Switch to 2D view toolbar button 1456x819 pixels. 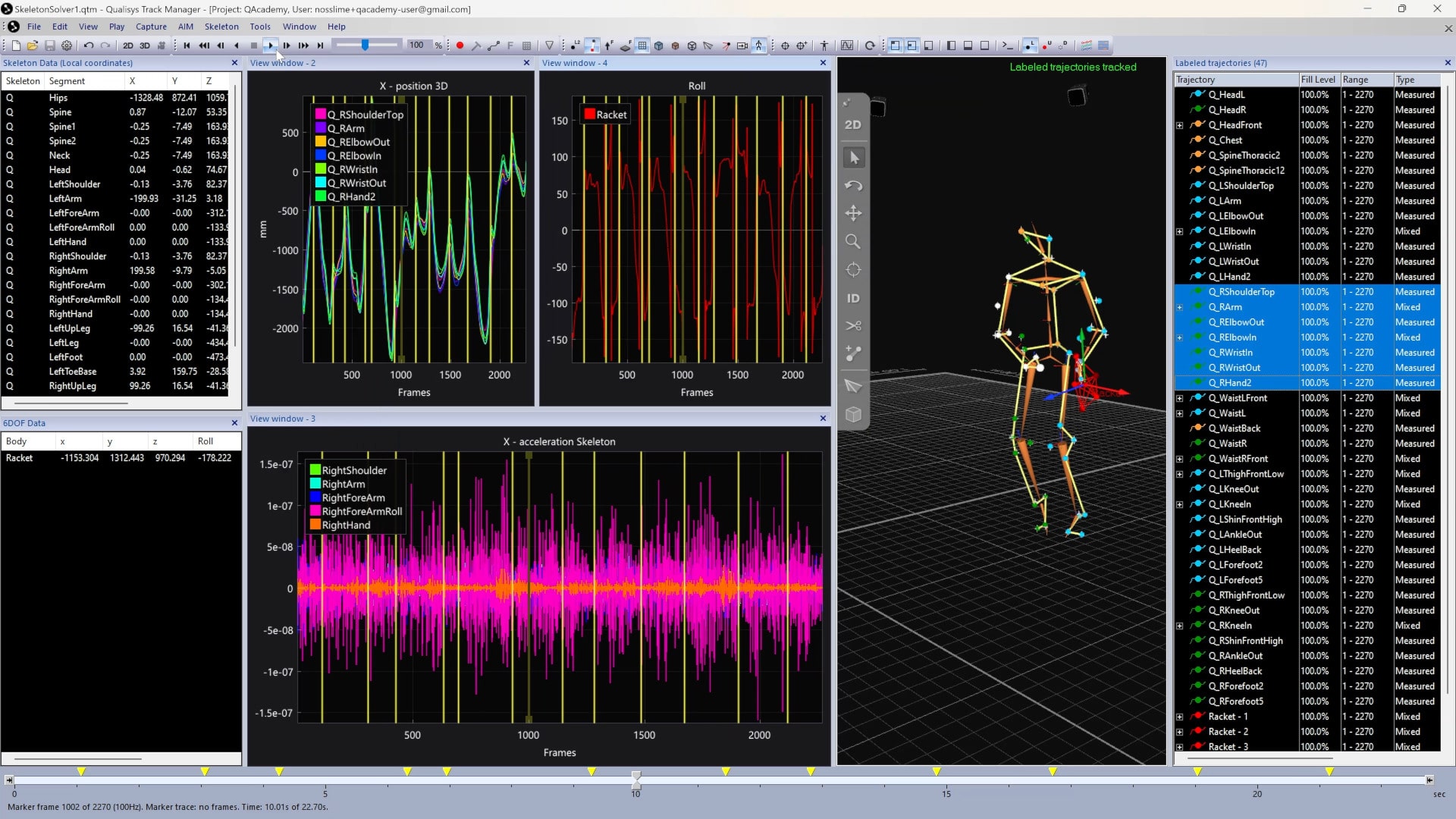(x=128, y=45)
